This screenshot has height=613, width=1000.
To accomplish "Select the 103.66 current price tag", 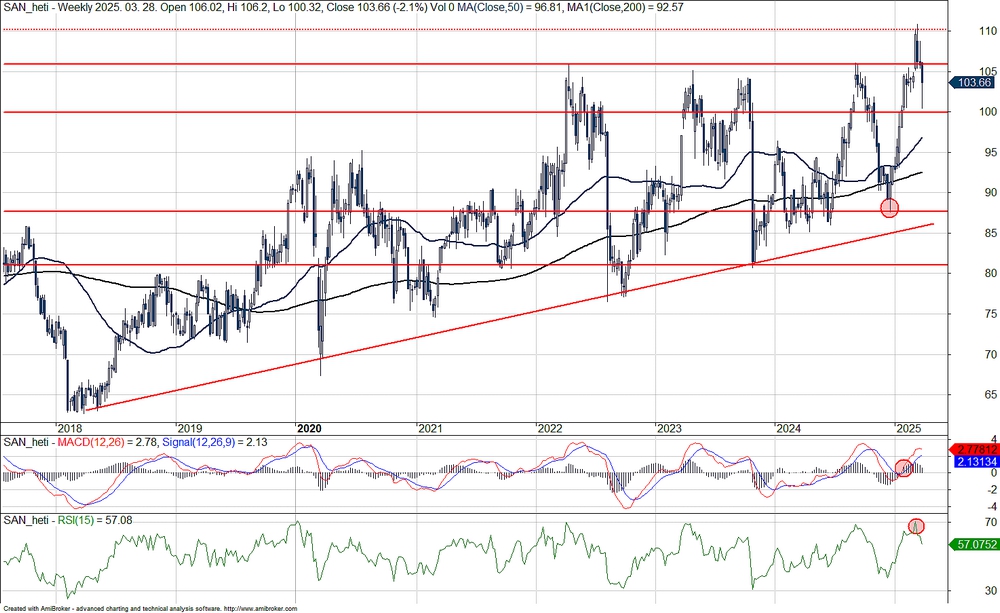I will tap(972, 83).
